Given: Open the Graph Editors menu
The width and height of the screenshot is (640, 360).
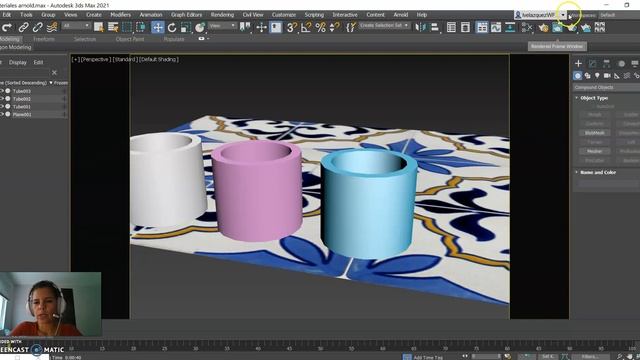Looking at the screenshot, I should (187, 15).
